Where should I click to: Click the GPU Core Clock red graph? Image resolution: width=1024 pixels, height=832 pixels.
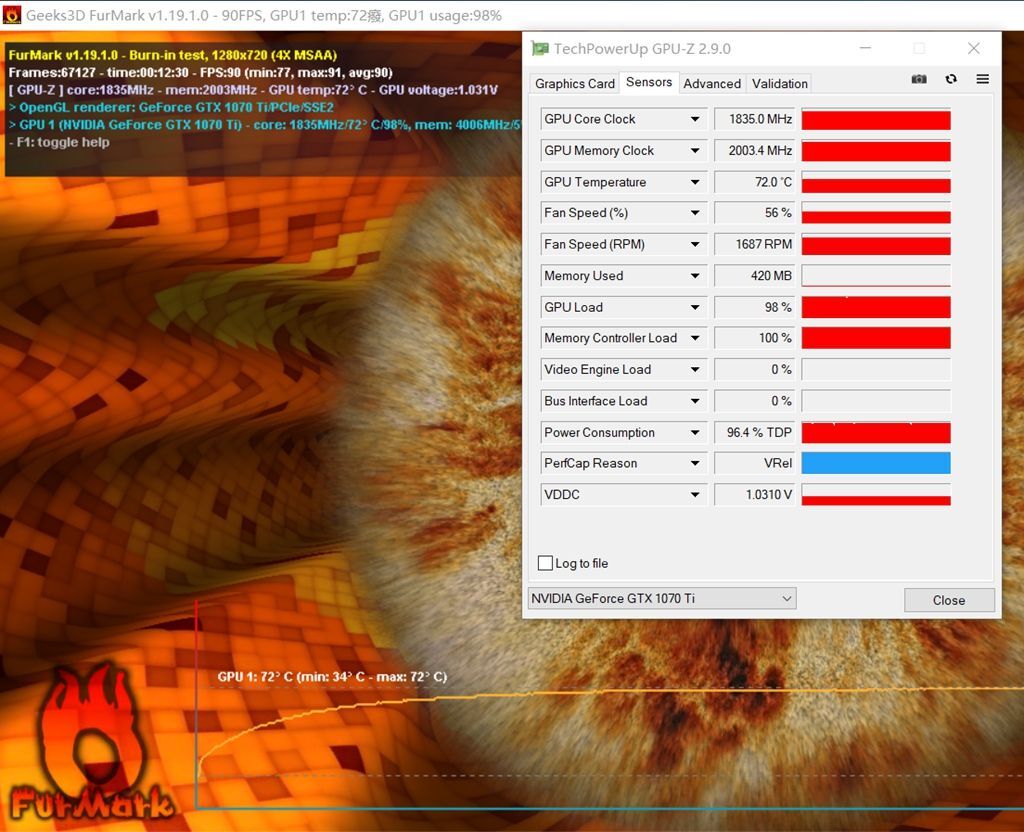[876, 120]
